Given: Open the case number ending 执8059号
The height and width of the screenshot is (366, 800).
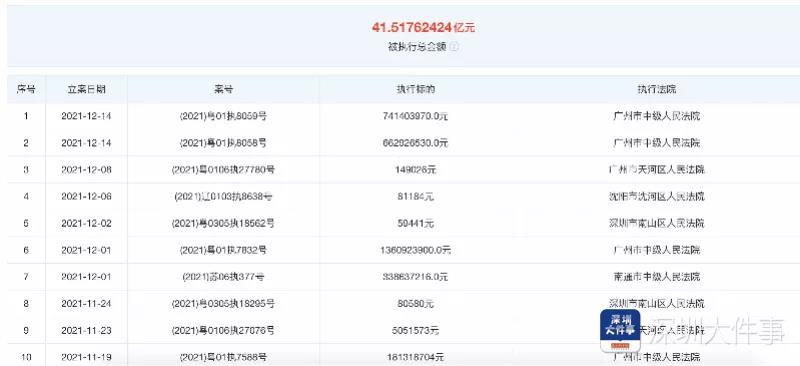Looking at the screenshot, I should click(x=223, y=116).
